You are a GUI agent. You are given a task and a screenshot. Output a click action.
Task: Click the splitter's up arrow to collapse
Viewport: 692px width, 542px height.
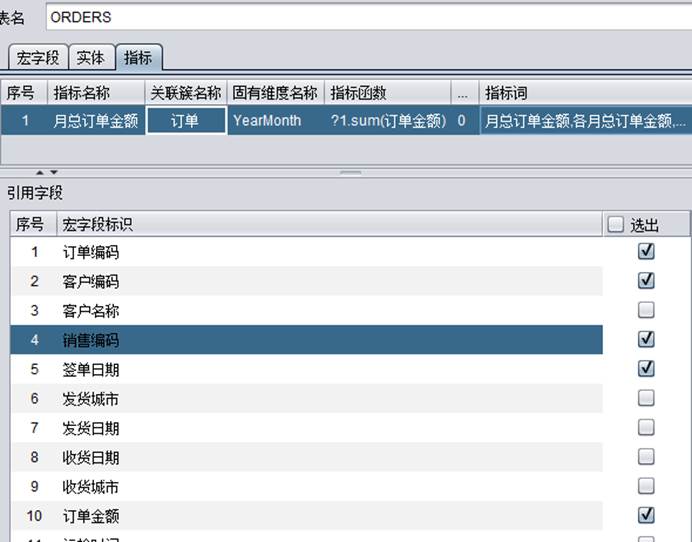[40, 173]
